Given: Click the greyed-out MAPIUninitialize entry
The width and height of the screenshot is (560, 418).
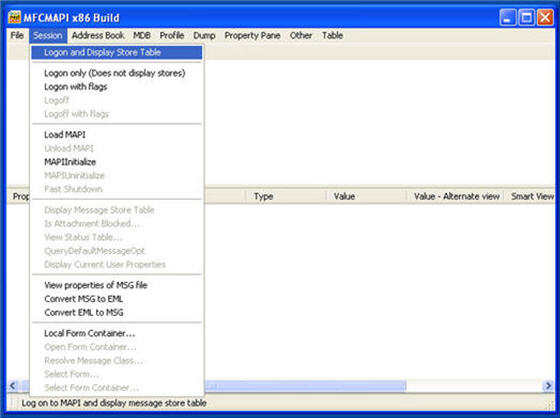Looking at the screenshot, I should (x=117, y=175).
